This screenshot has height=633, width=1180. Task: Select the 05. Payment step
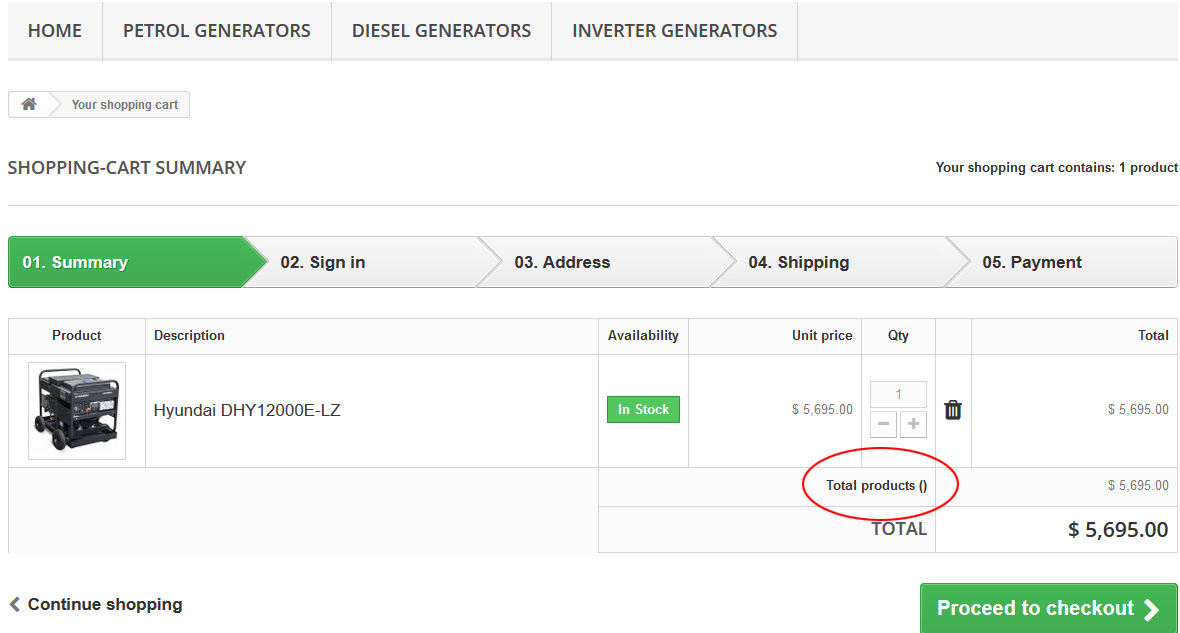(1032, 262)
